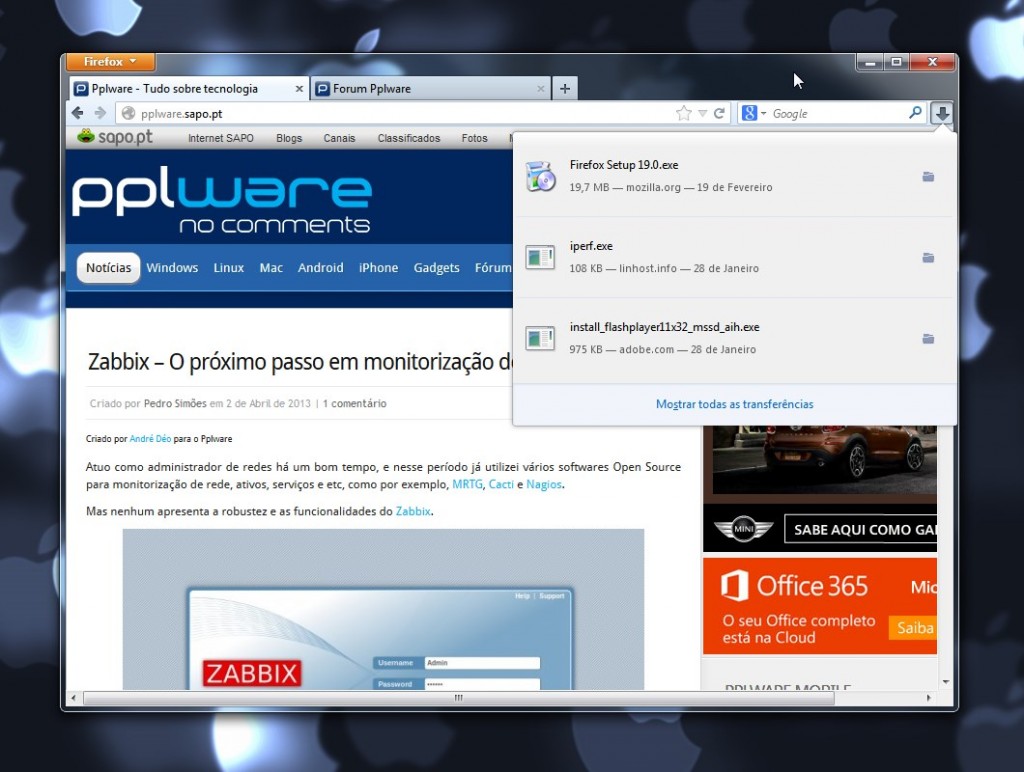
Task: Navigate back using the back arrow
Action: tap(77, 113)
